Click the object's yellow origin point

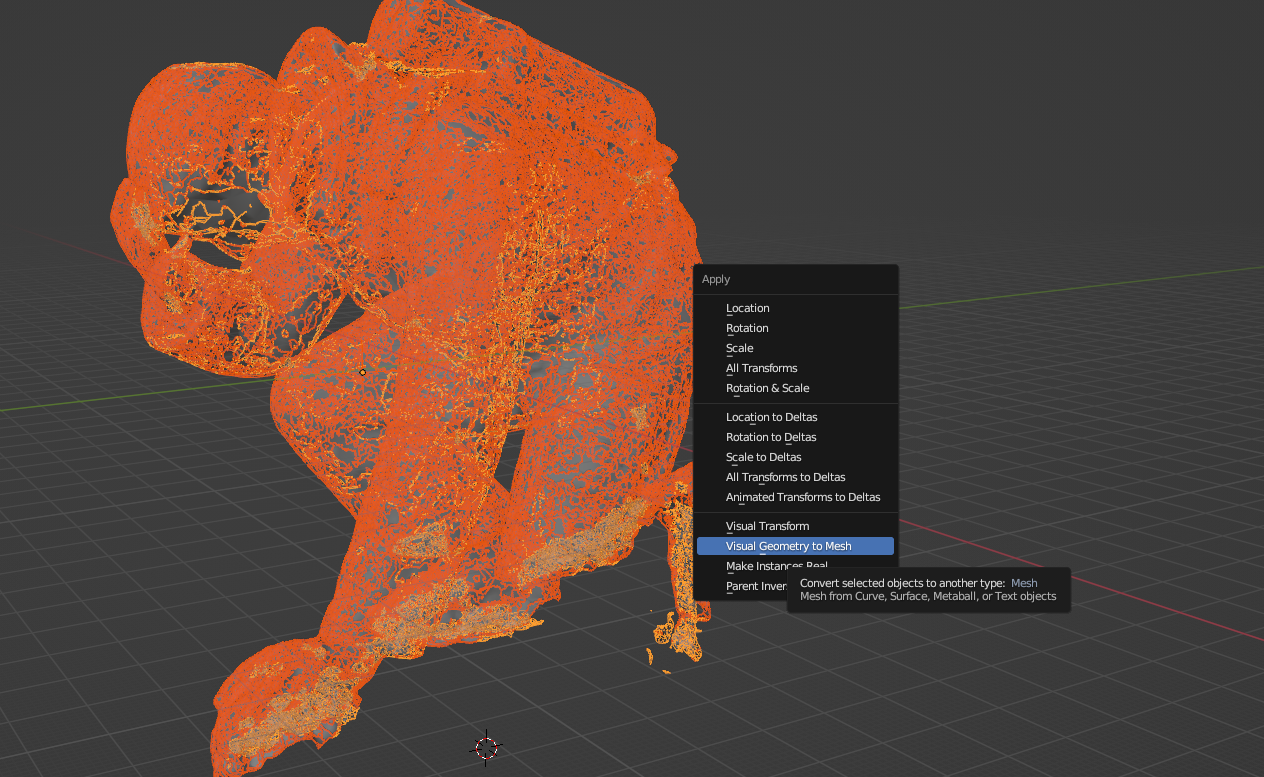363,372
